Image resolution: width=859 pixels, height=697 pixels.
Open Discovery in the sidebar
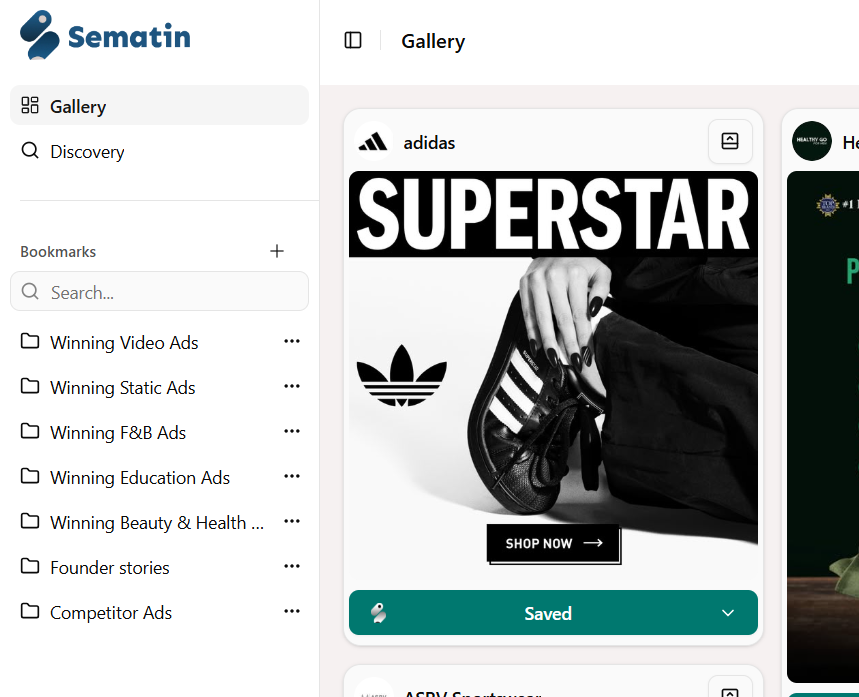click(88, 152)
